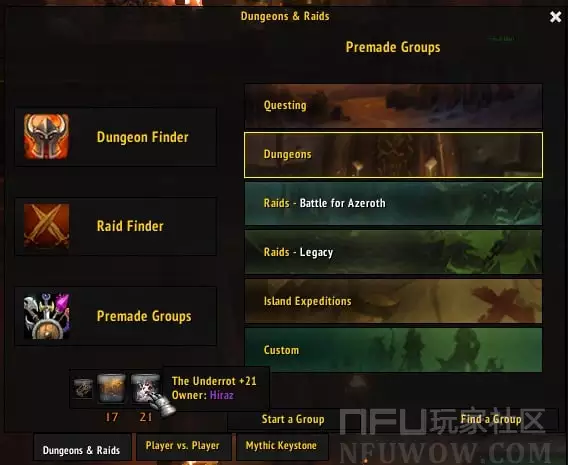This screenshot has width=568, height=465.
Task: Click the Dungeon Finder helmet icon
Action: click(46, 137)
